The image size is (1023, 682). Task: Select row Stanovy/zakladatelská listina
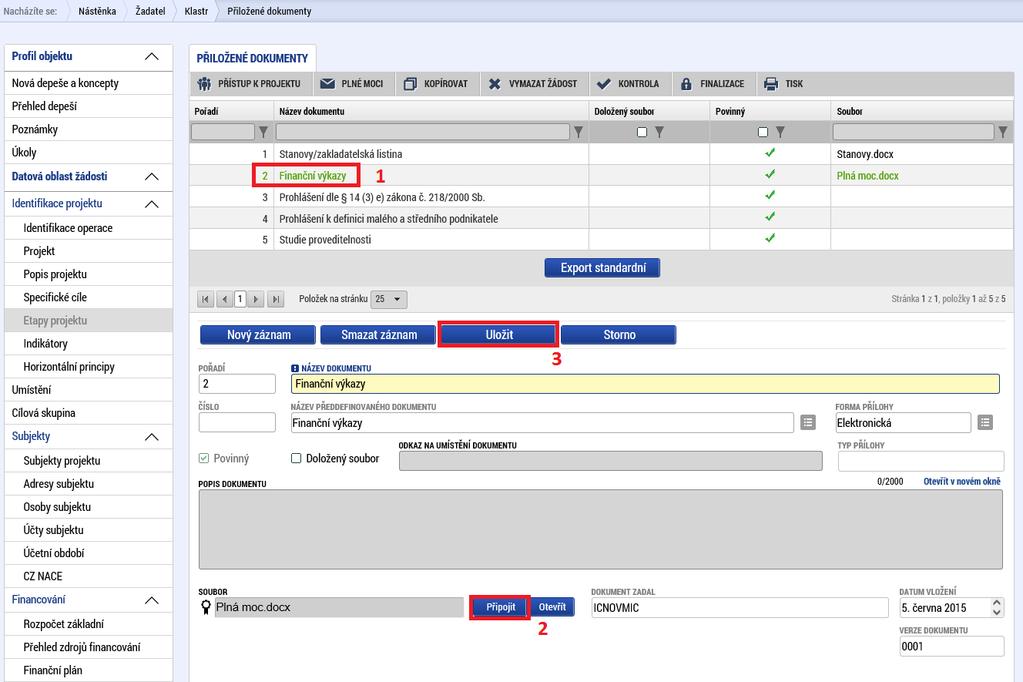coord(601,154)
